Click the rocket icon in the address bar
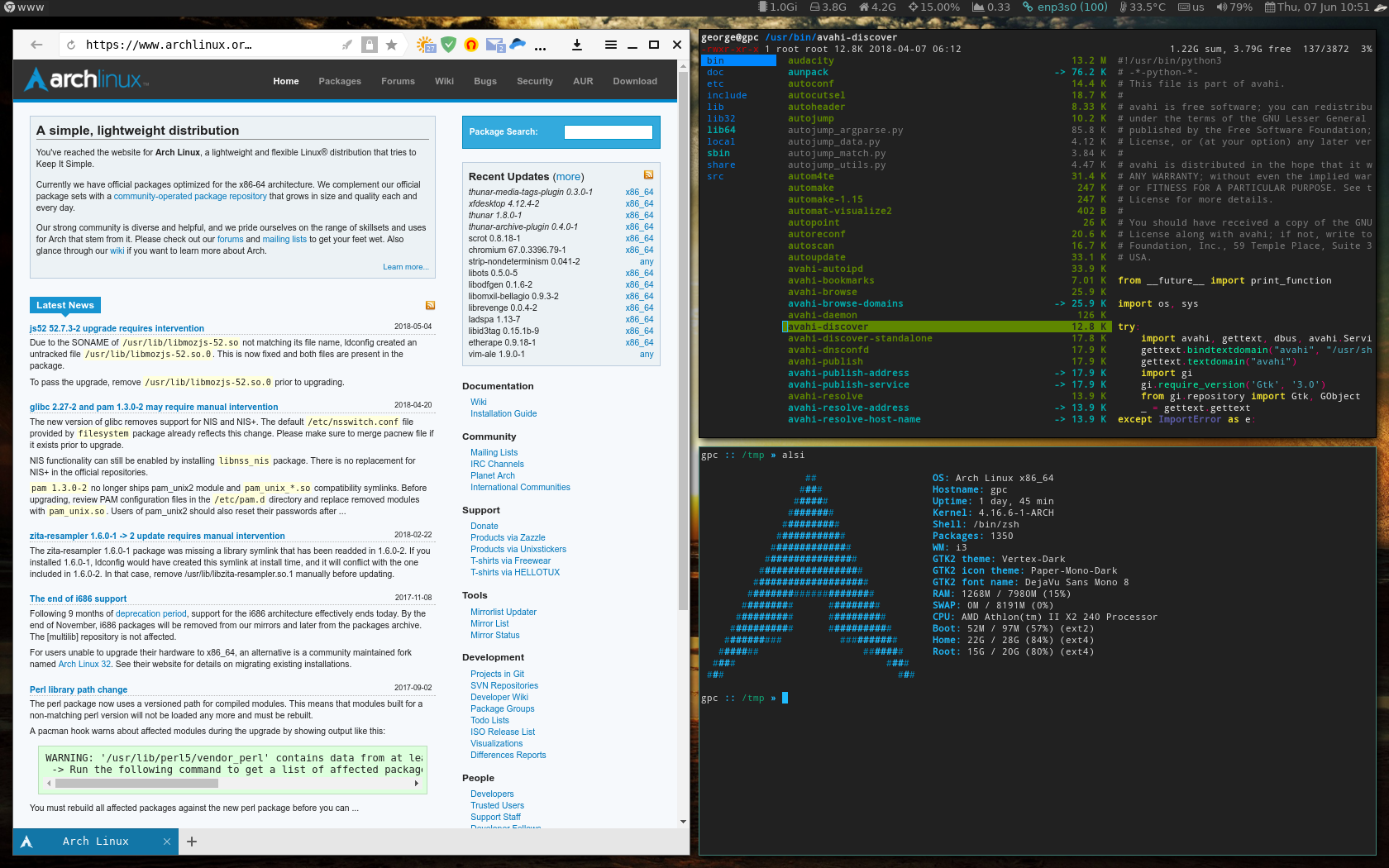This screenshot has width=1389, height=868. [x=347, y=45]
